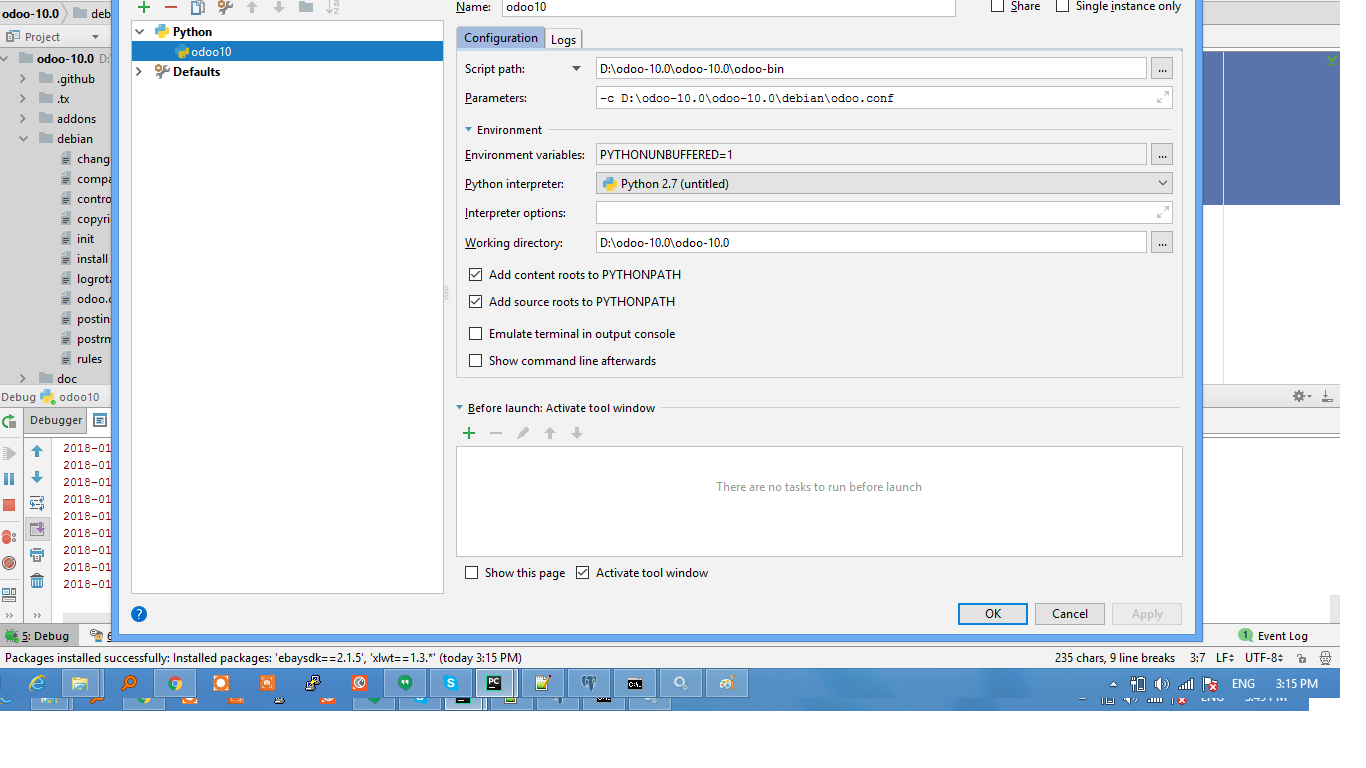This screenshot has width=1366, height=768.
Task: Open Console view icon beside Debugger tab
Action: (99, 421)
